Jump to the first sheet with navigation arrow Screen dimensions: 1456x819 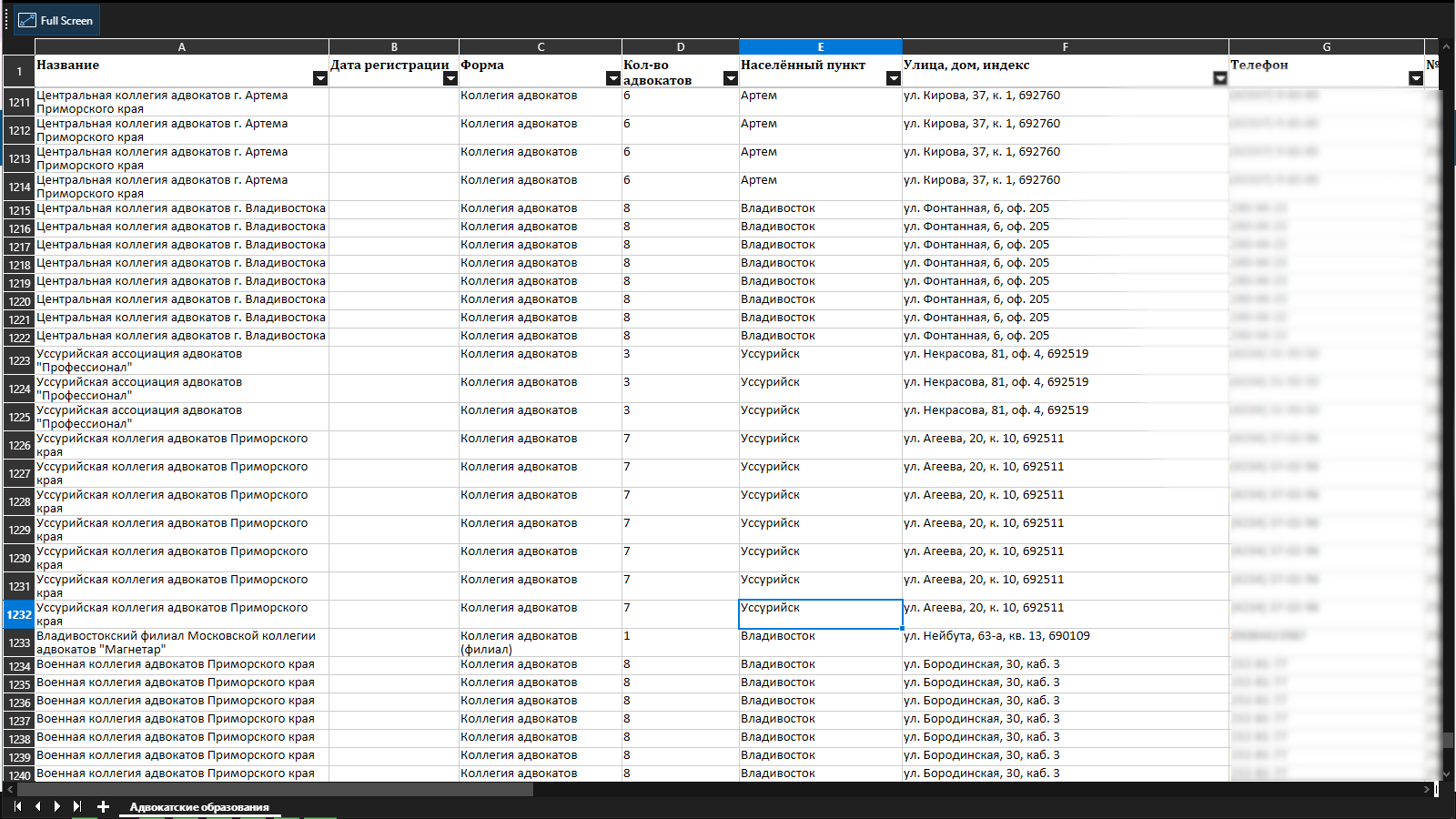click(17, 806)
